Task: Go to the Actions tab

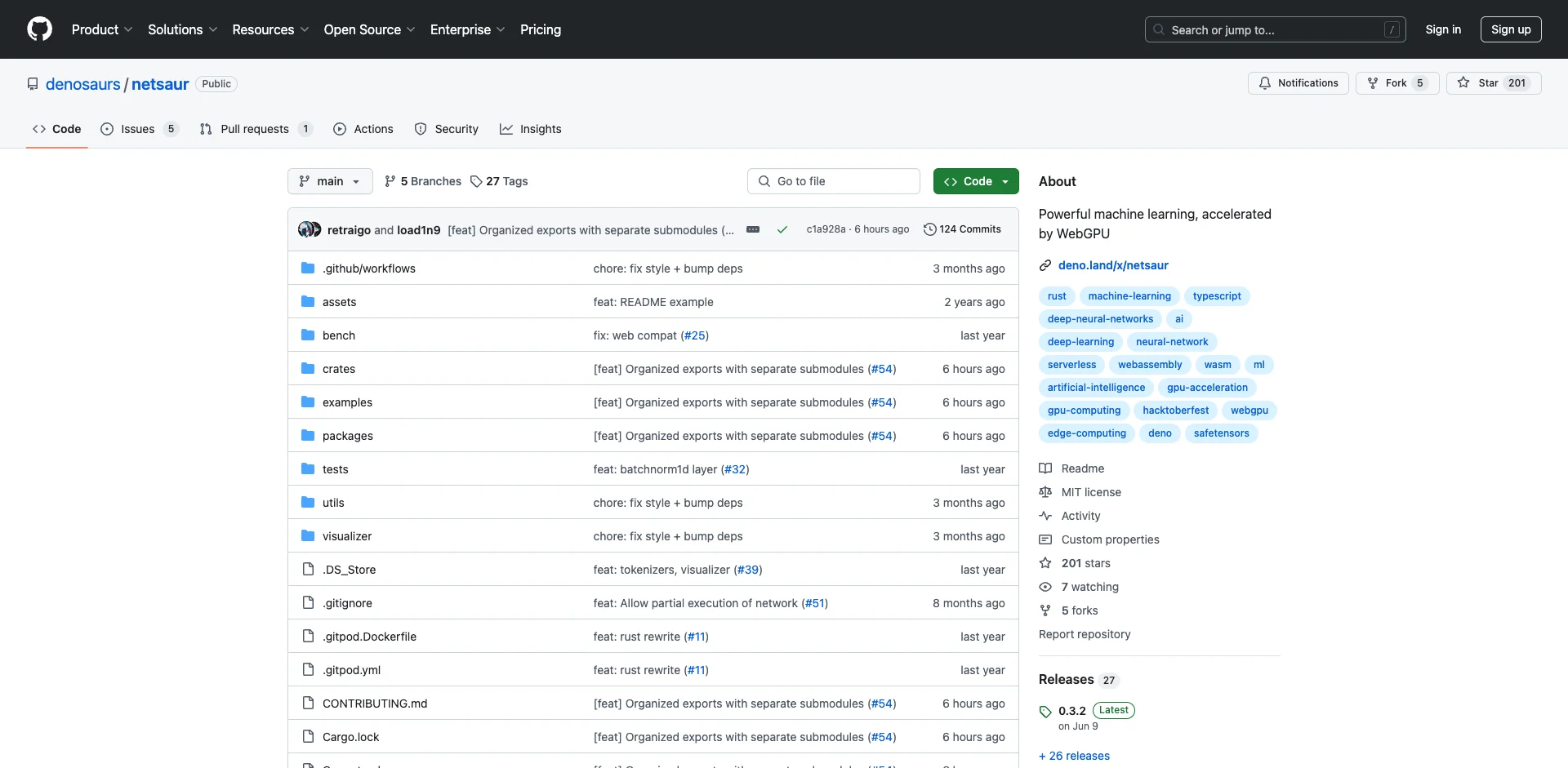Action: 363,129
